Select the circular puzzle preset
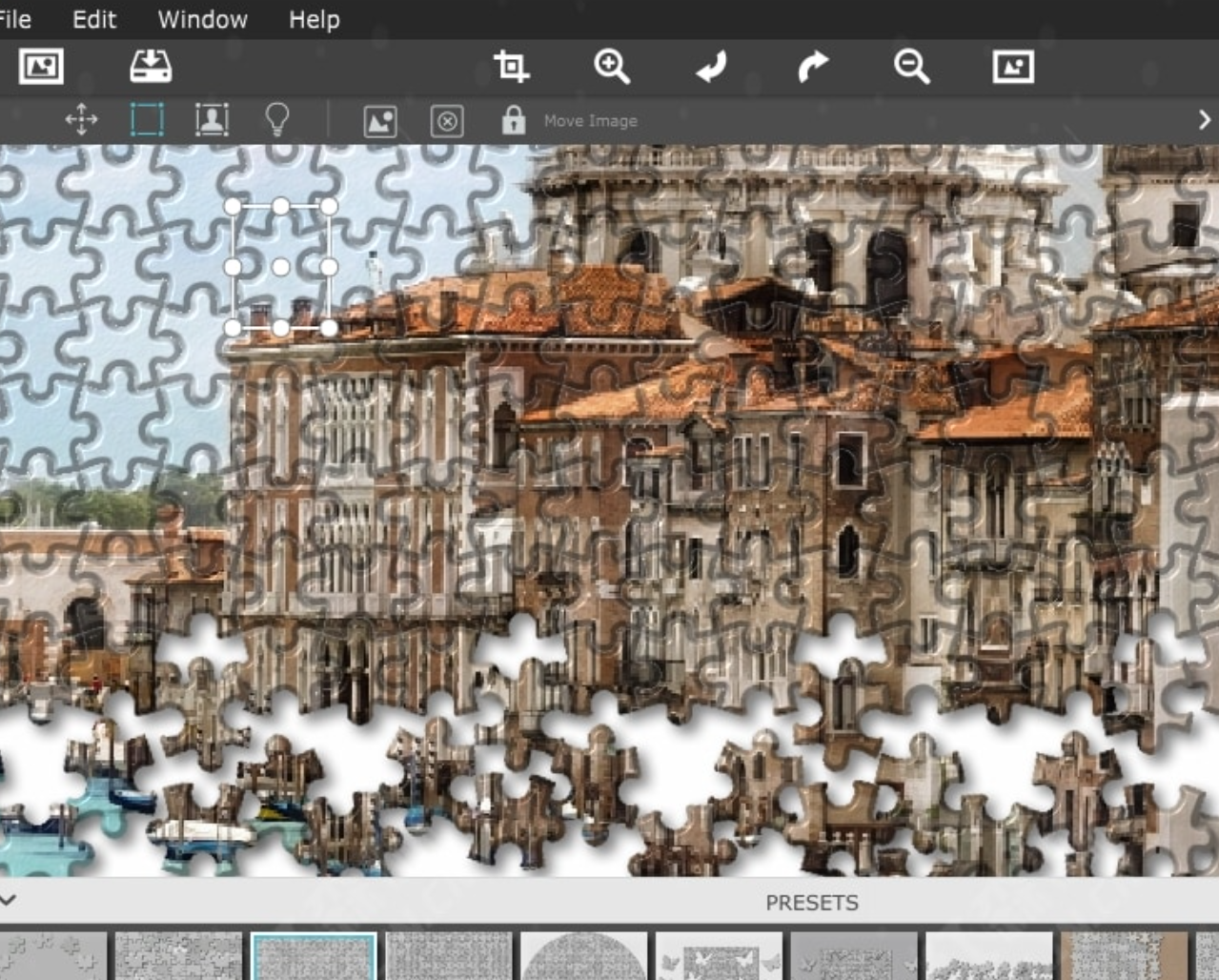The image size is (1219, 980). (584, 956)
